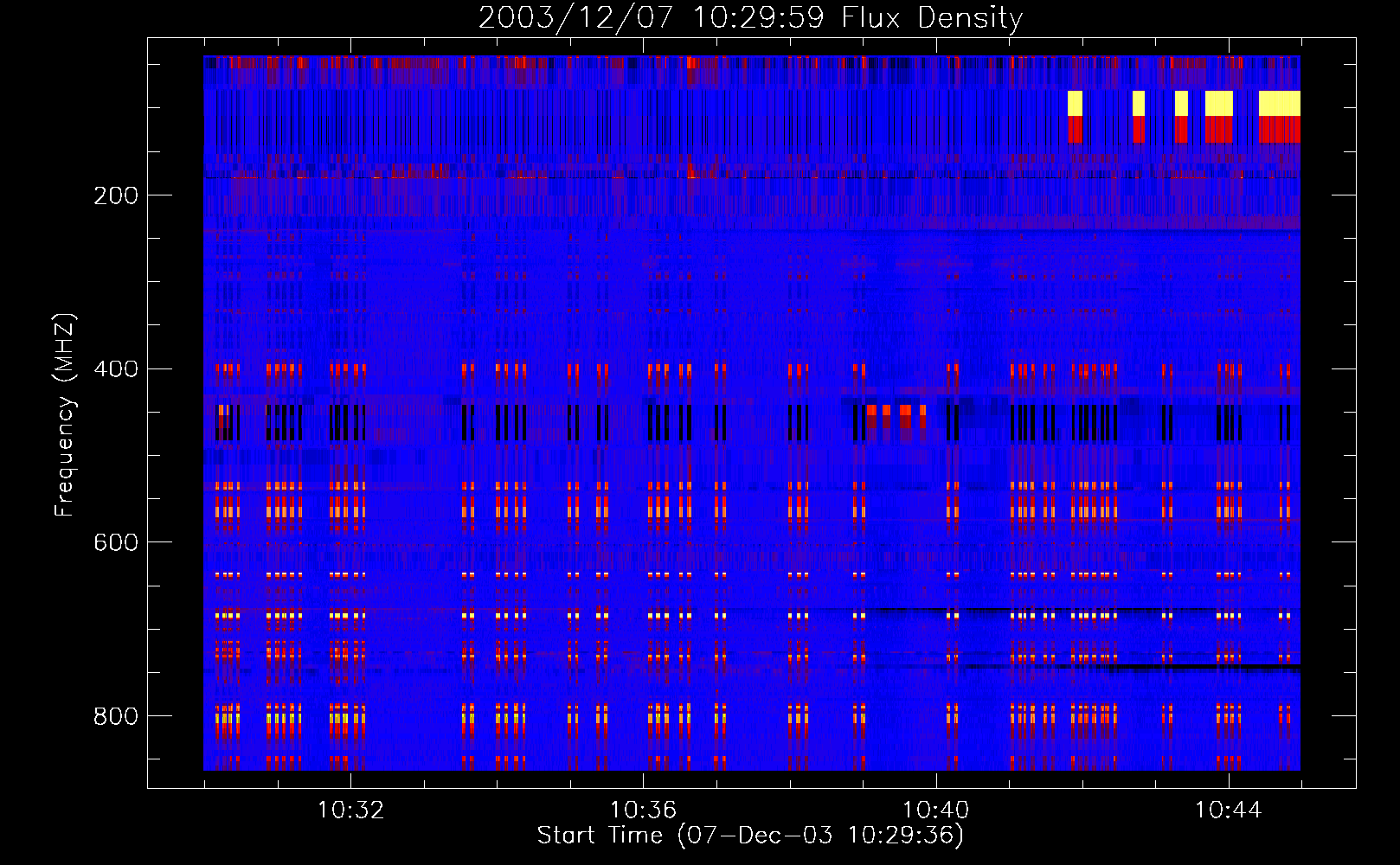Click the 800 frequency tick label

pyautogui.click(x=116, y=716)
